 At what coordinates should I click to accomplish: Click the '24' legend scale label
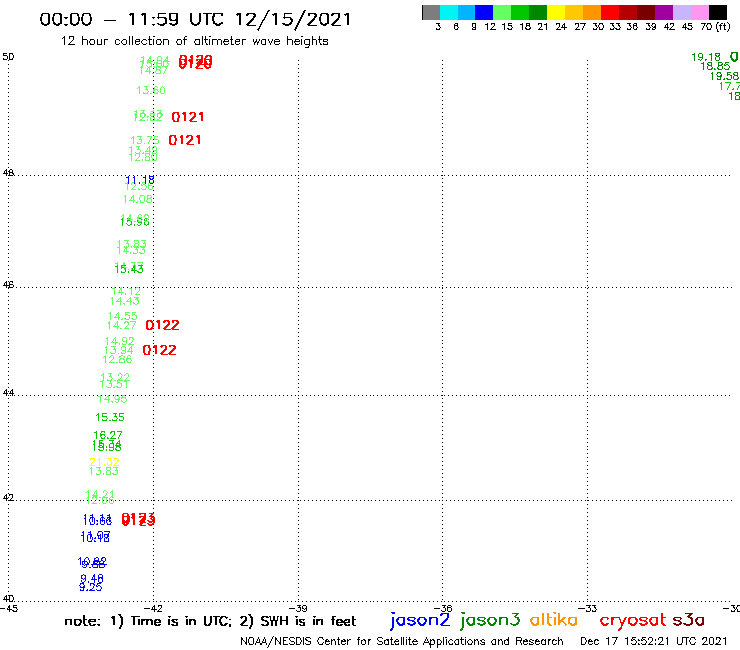561,27
